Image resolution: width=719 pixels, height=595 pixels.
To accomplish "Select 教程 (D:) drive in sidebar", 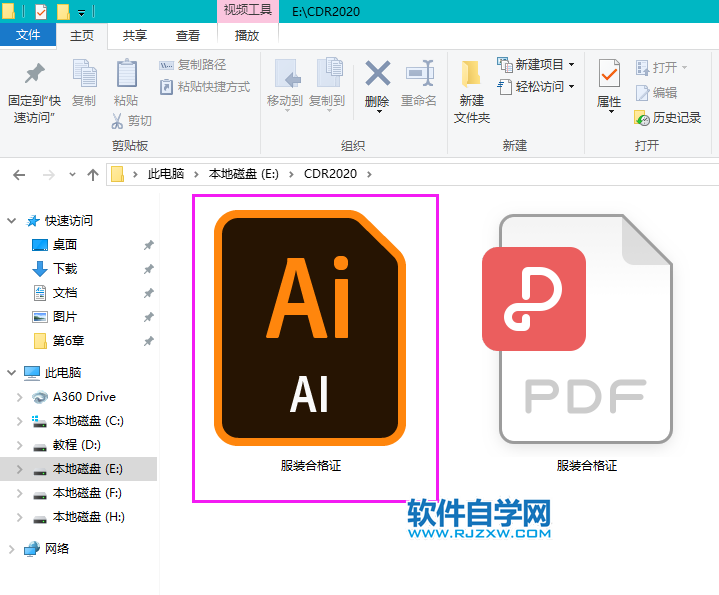I will point(77,445).
